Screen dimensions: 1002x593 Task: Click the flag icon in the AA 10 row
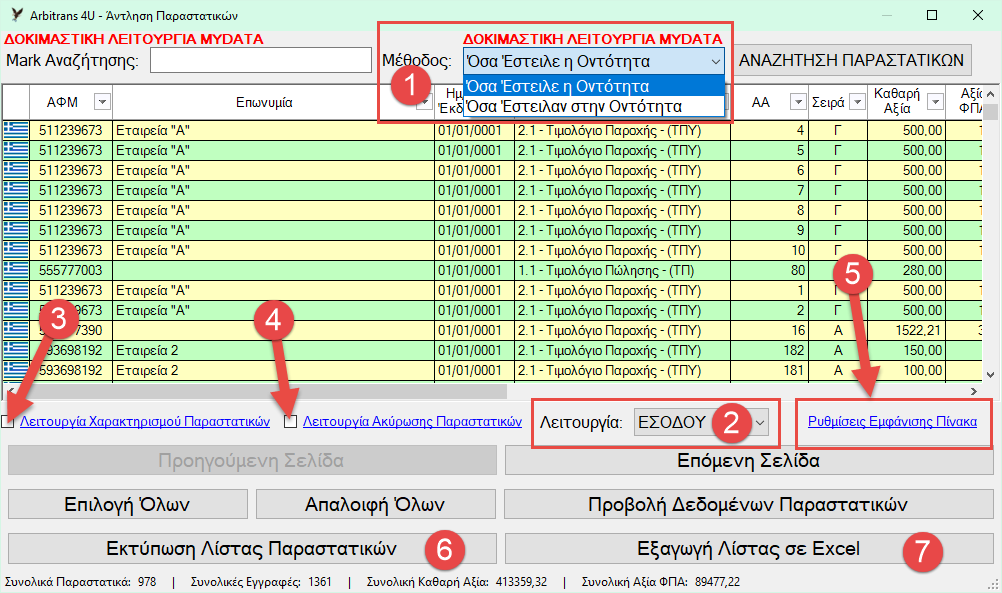tap(16, 250)
